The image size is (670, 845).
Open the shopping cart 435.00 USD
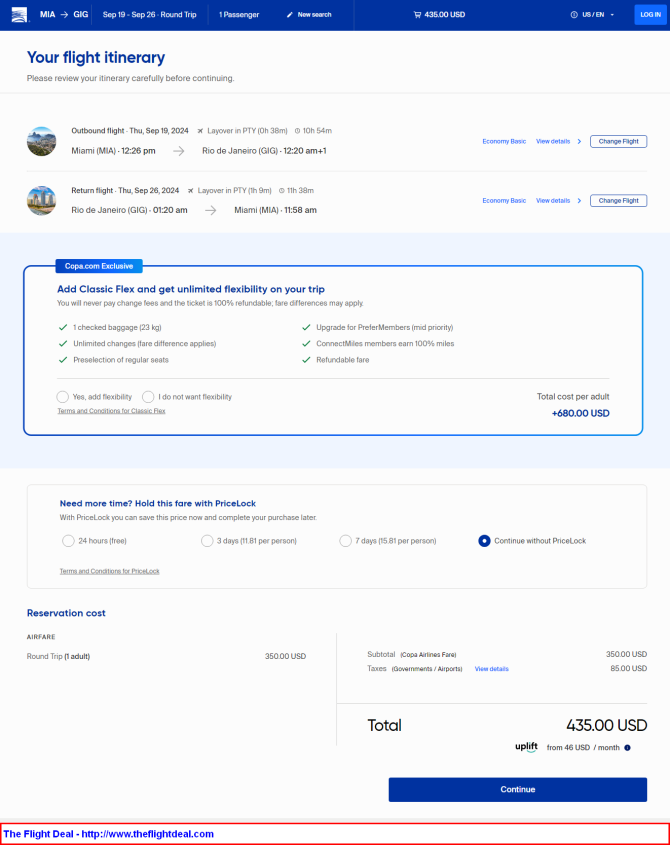click(x=439, y=15)
